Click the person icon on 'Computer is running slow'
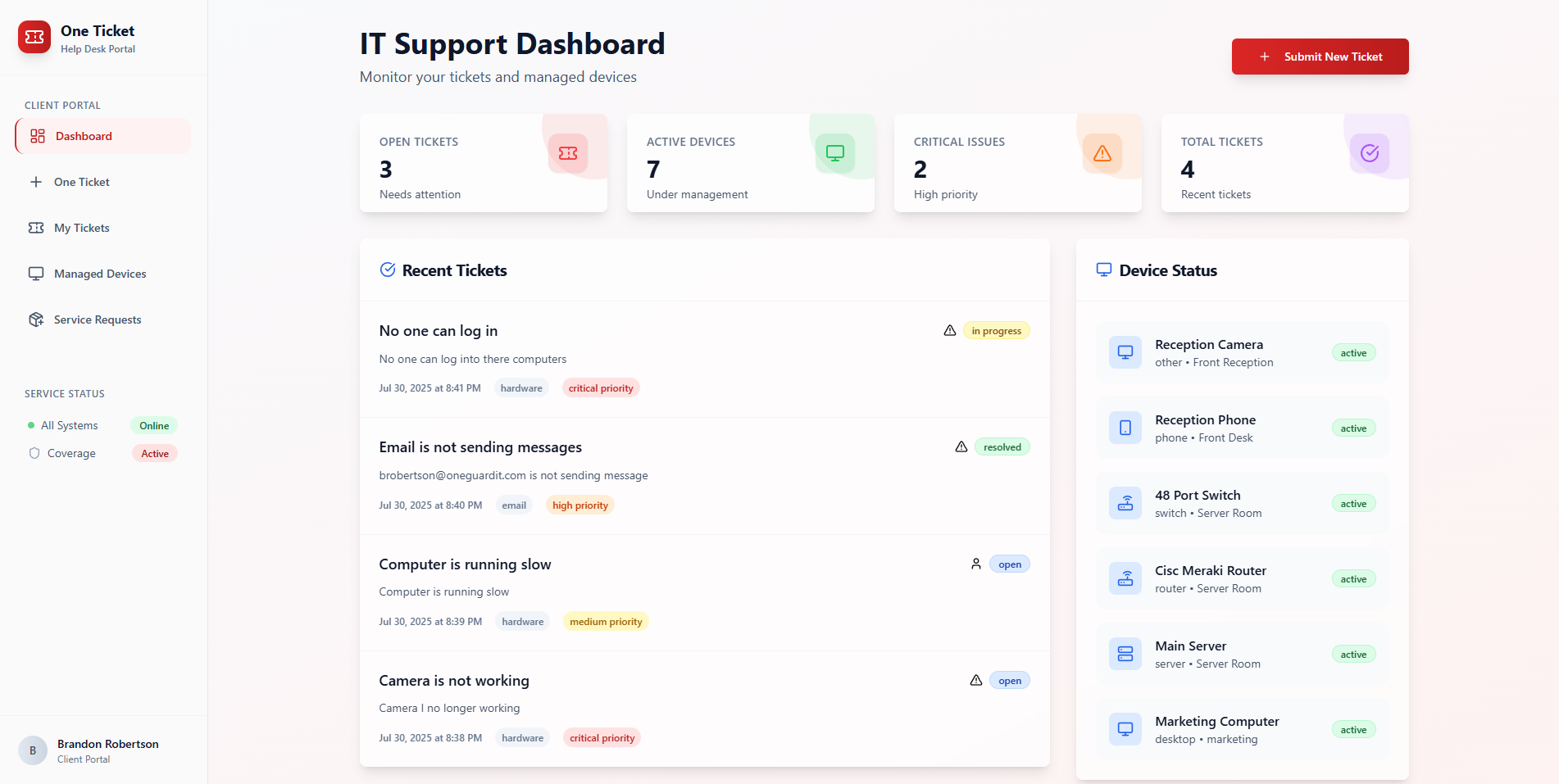The height and width of the screenshot is (784, 1559). [976, 564]
